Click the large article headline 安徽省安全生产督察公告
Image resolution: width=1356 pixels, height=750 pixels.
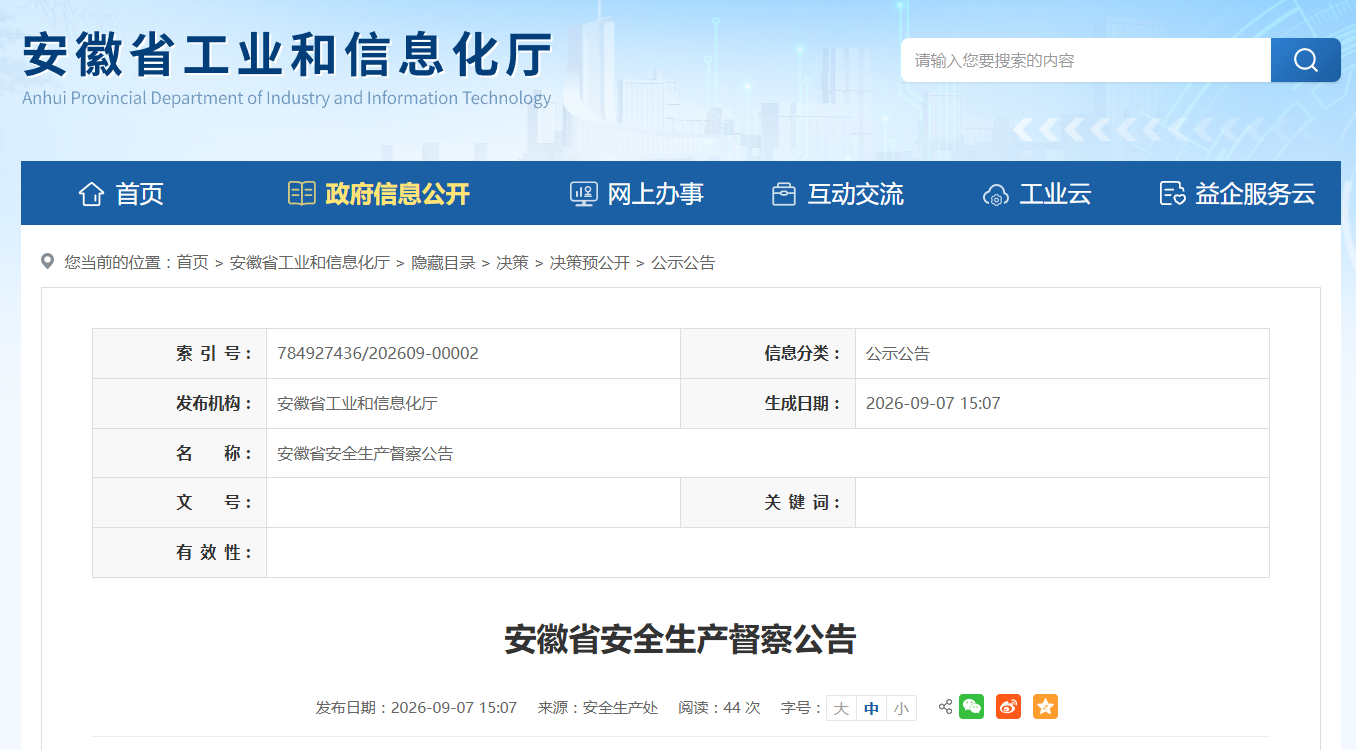[x=680, y=639]
